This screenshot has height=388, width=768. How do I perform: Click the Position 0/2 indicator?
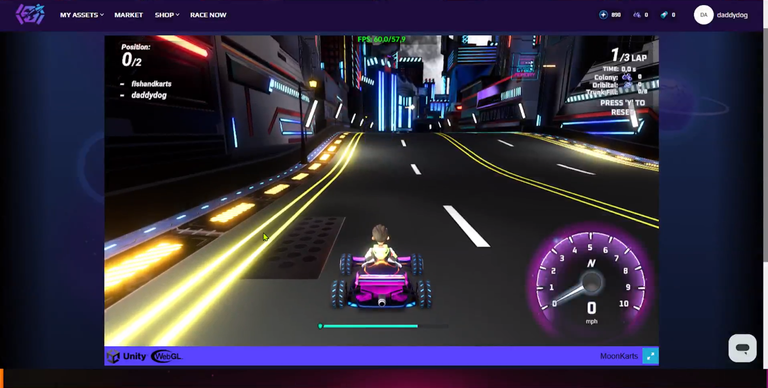[x=136, y=55]
